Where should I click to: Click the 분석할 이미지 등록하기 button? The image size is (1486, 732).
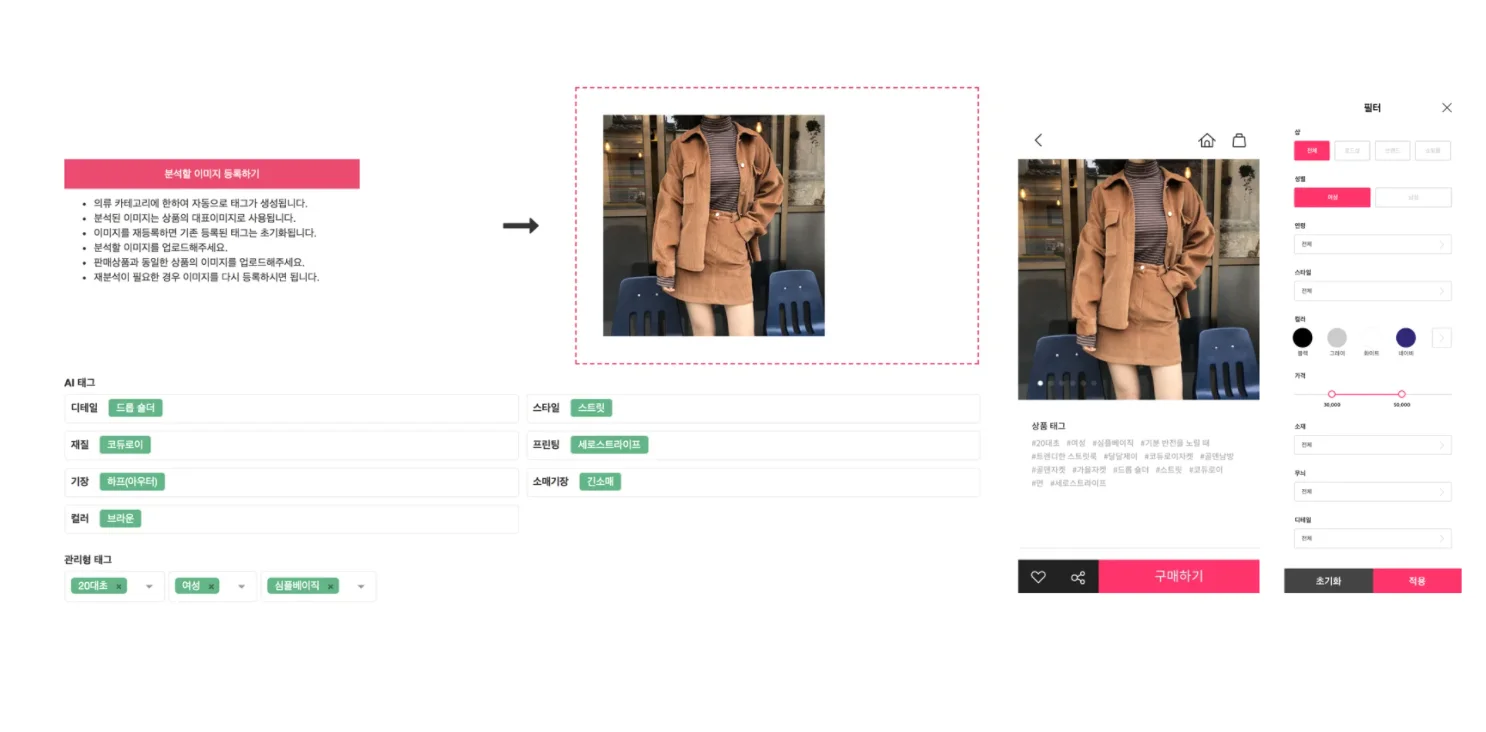[212, 174]
